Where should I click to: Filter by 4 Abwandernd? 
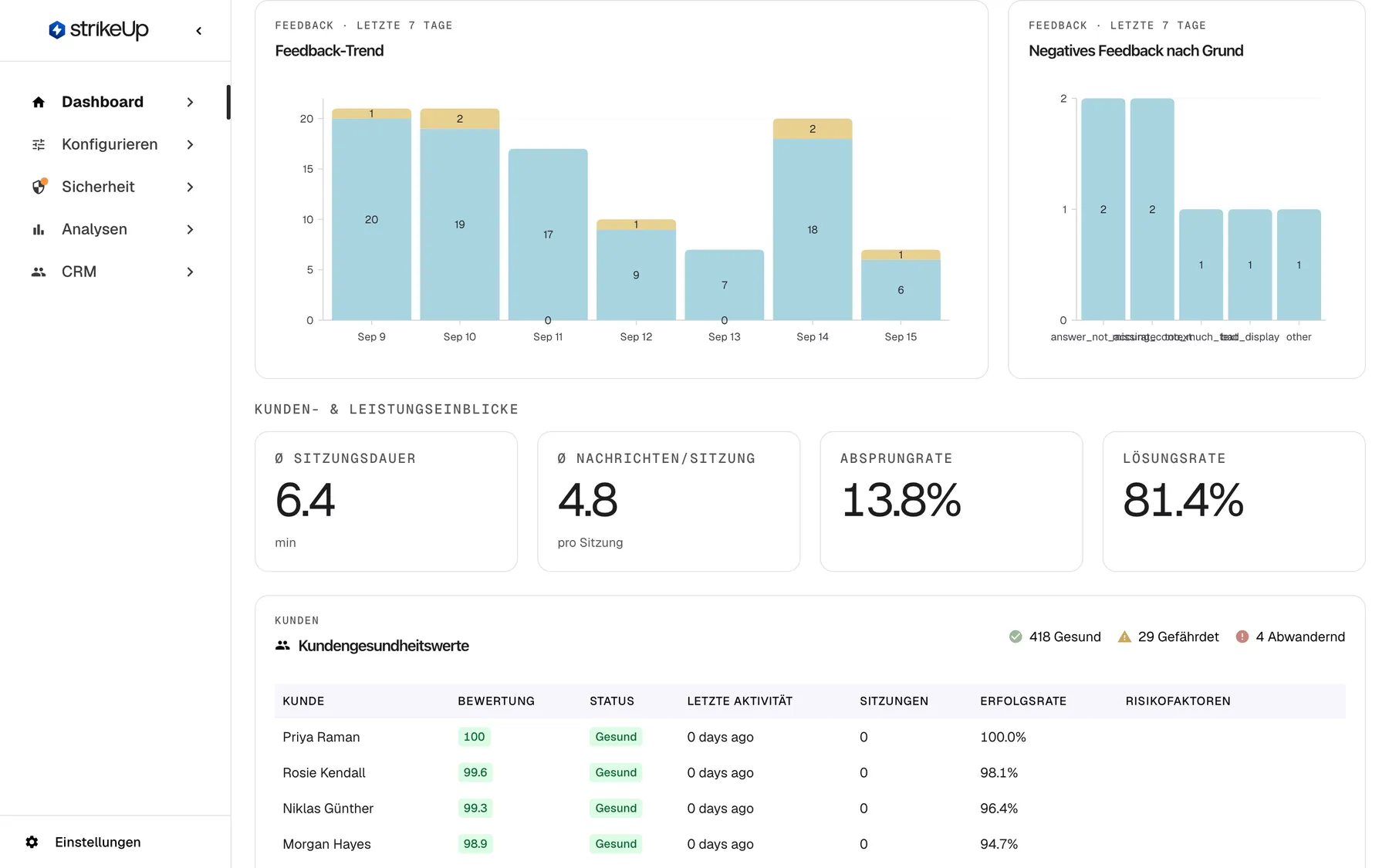pos(1290,637)
